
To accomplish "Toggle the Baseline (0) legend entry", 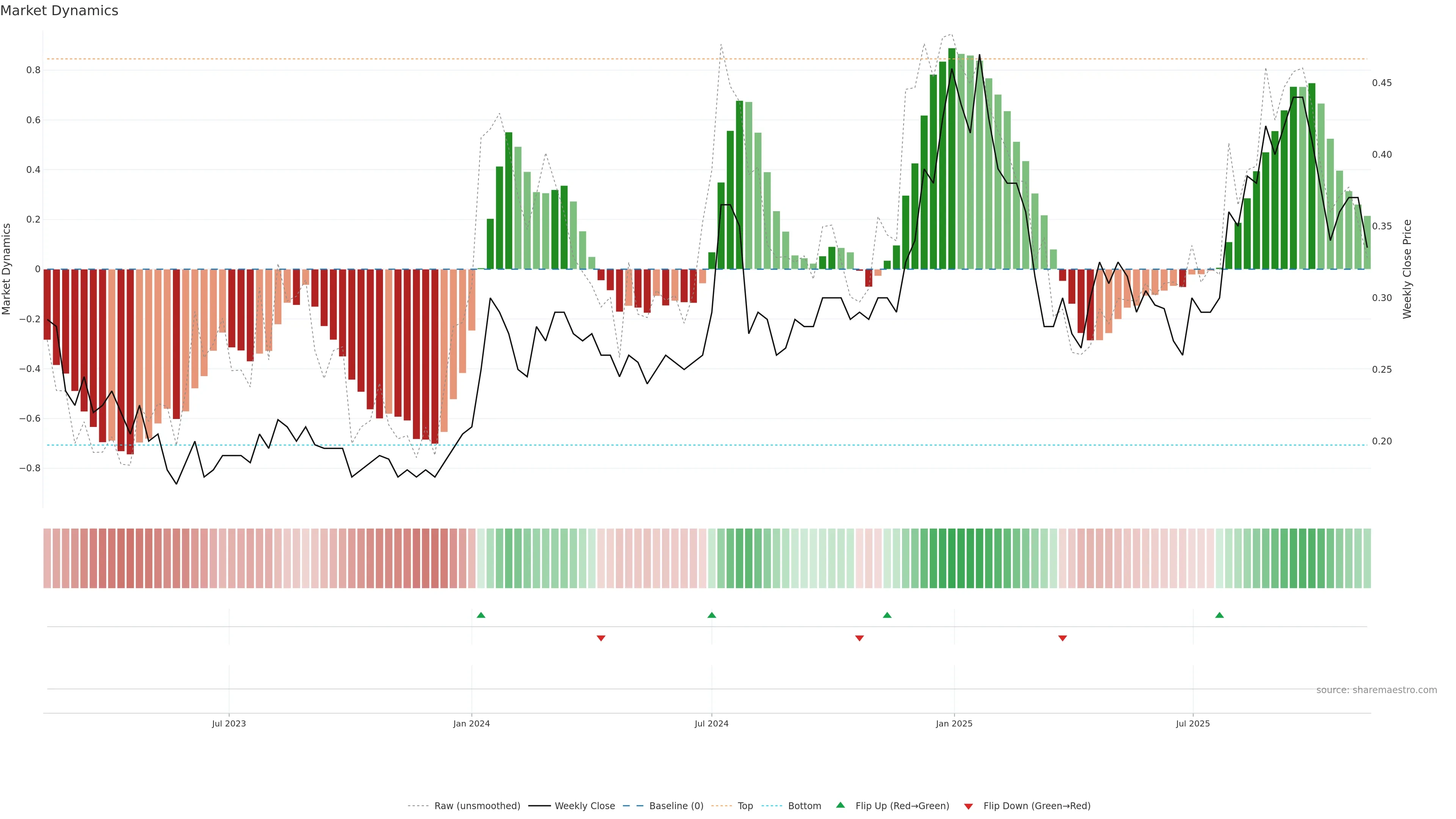I will coord(676,806).
